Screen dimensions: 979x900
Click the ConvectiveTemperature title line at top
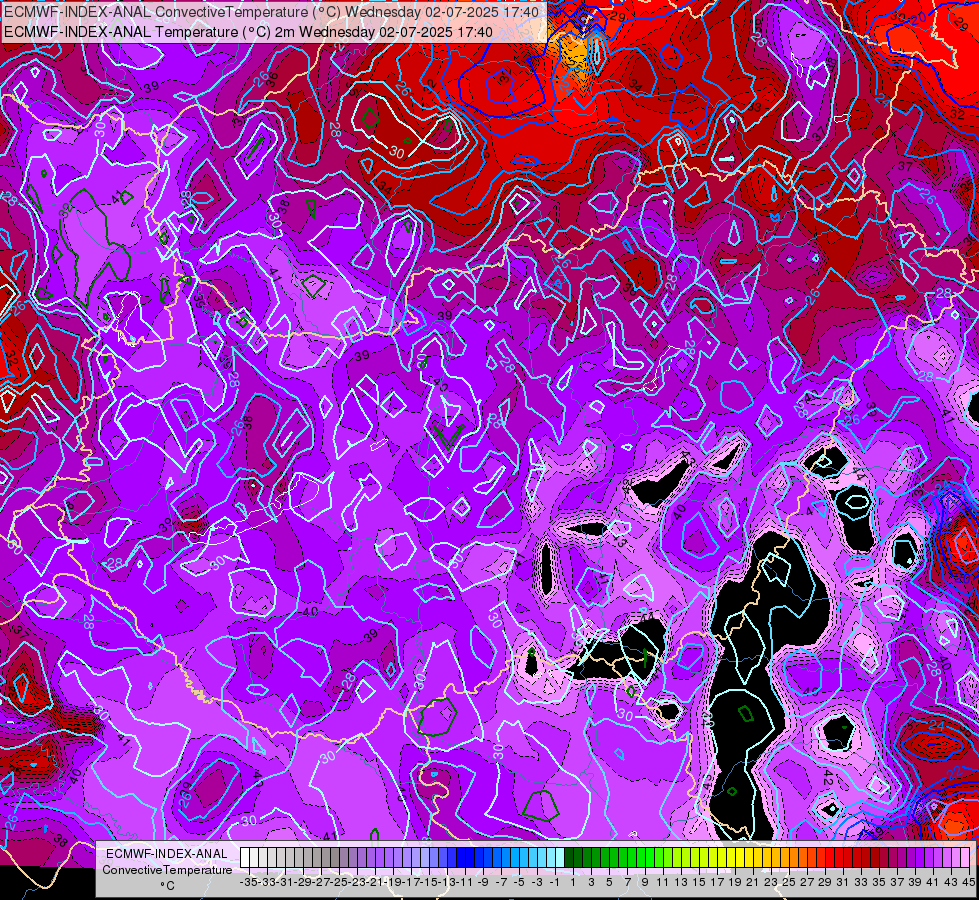coord(272,12)
